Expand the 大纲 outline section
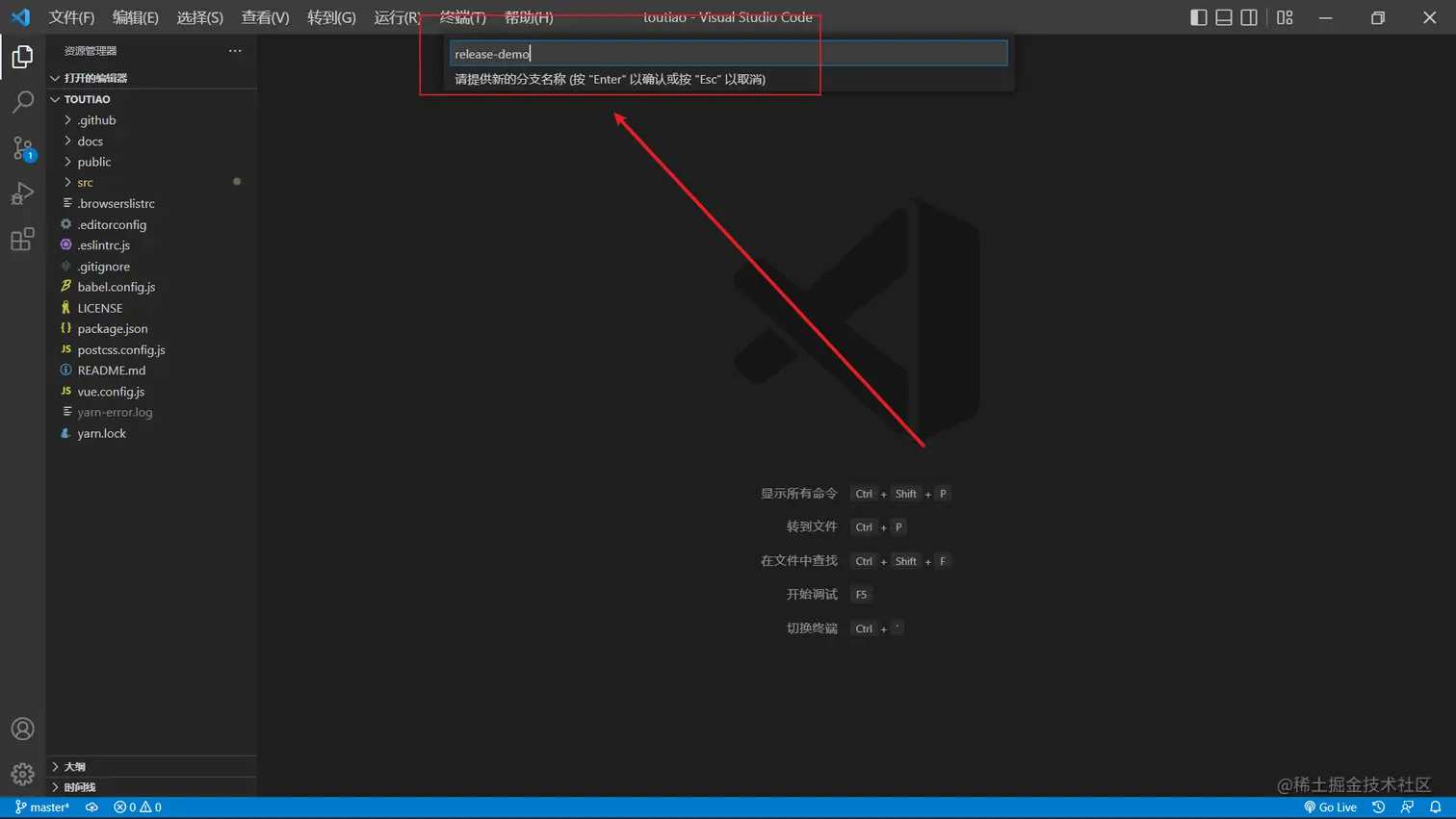The width and height of the screenshot is (1456, 819). (151, 767)
